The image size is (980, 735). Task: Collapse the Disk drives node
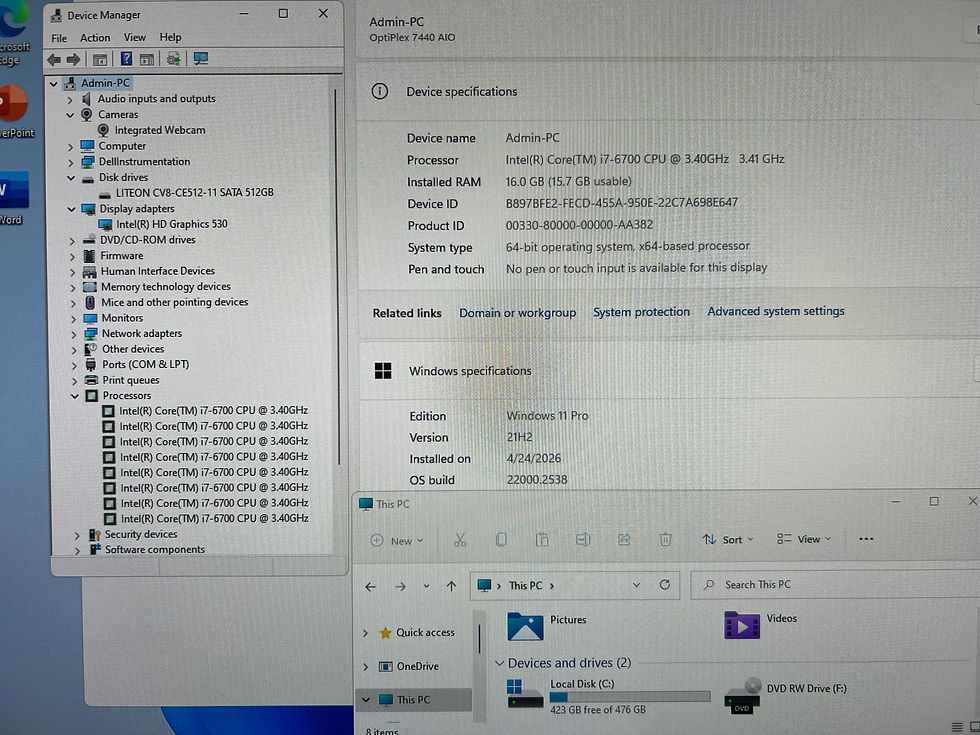pyautogui.click(x=71, y=178)
